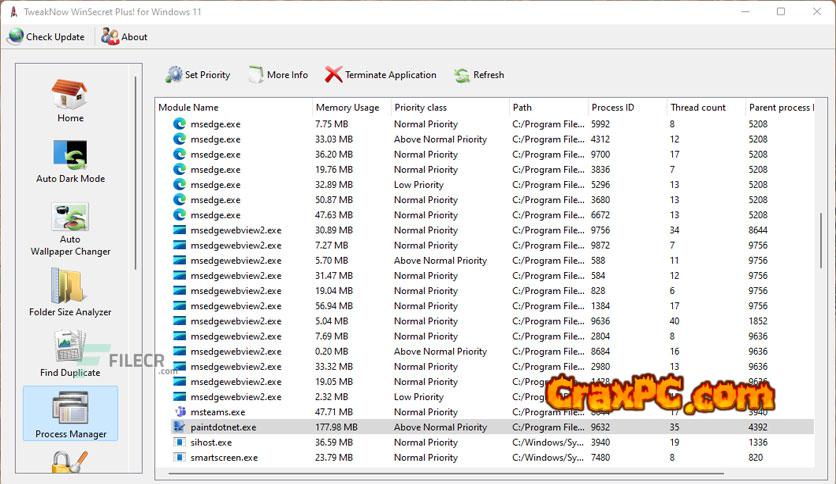Click the process list vertical scrollbar
The width and height of the screenshot is (836, 484).
point(821,240)
